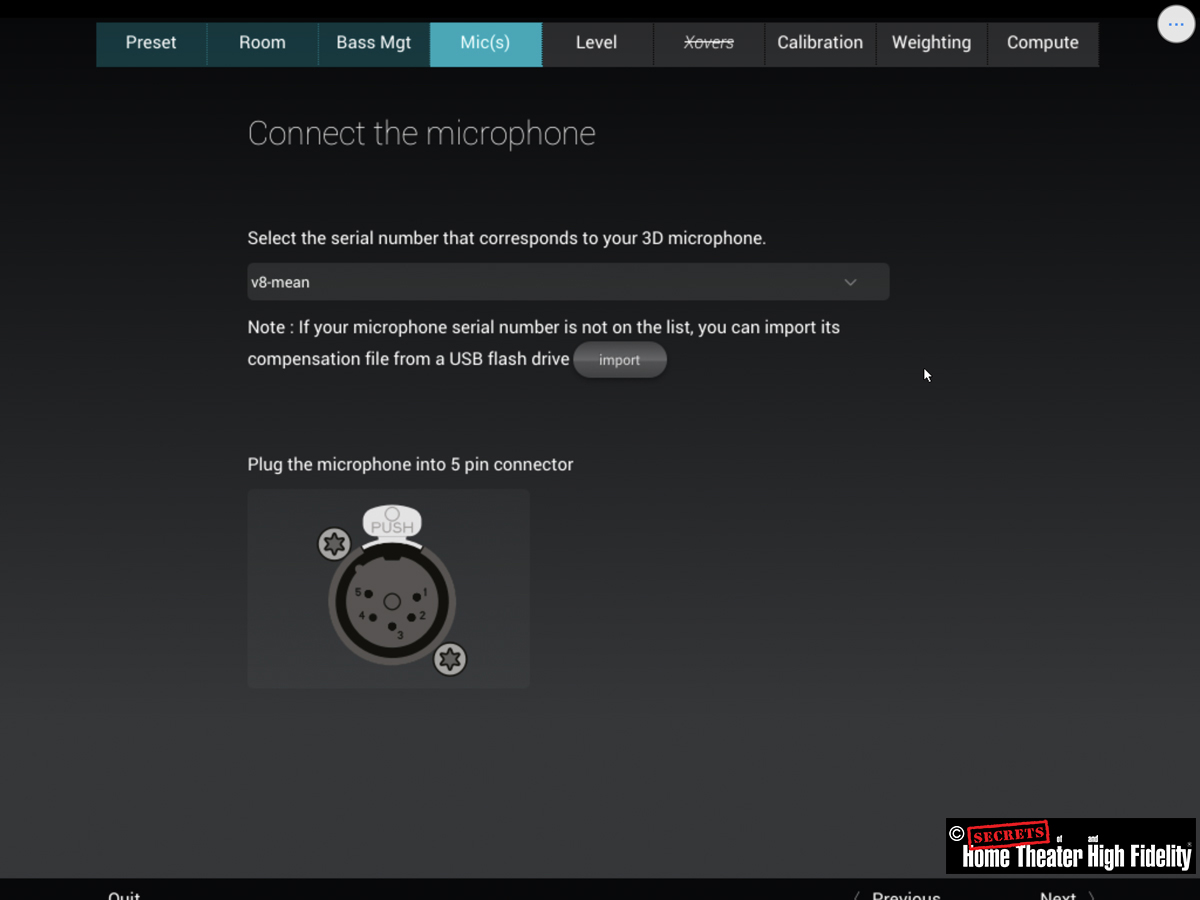The width and height of the screenshot is (1200, 900).
Task: Expand the microphone serial number chevron
Action: (x=850, y=282)
